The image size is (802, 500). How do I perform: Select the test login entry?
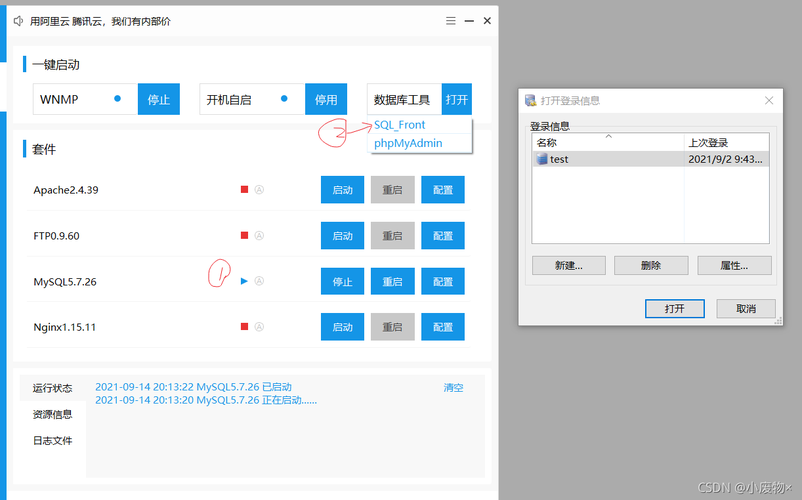point(650,159)
